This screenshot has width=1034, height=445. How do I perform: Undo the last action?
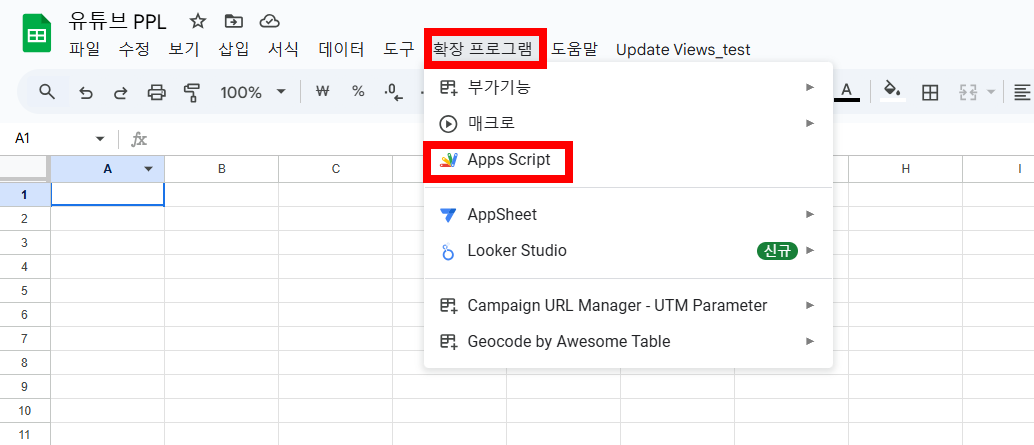click(86, 93)
